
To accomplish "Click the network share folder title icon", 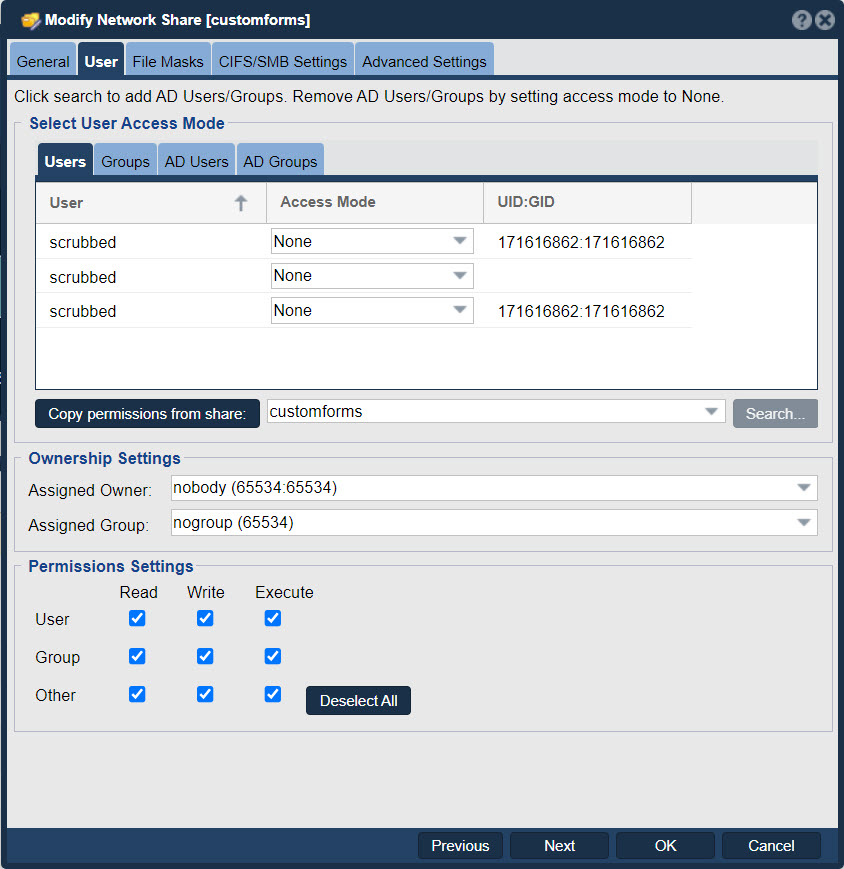I will [x=30, y=21].
